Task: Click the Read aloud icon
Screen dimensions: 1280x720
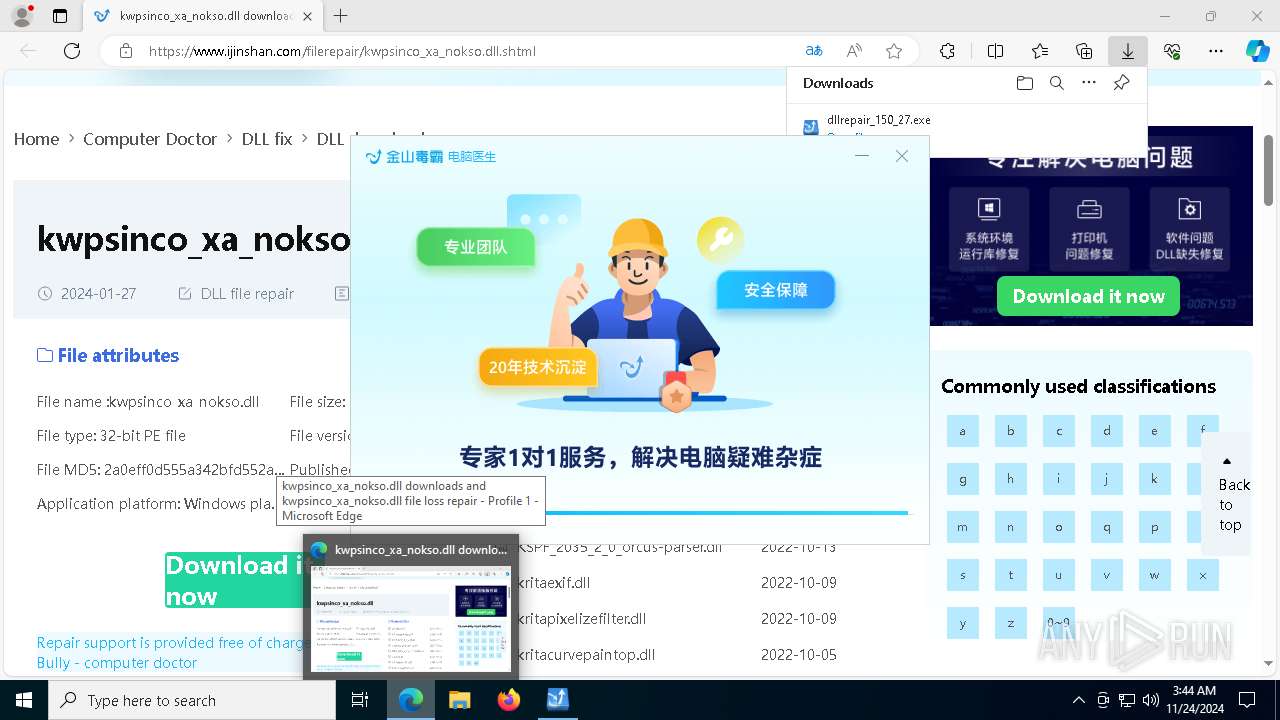Action: coord(854,51)
